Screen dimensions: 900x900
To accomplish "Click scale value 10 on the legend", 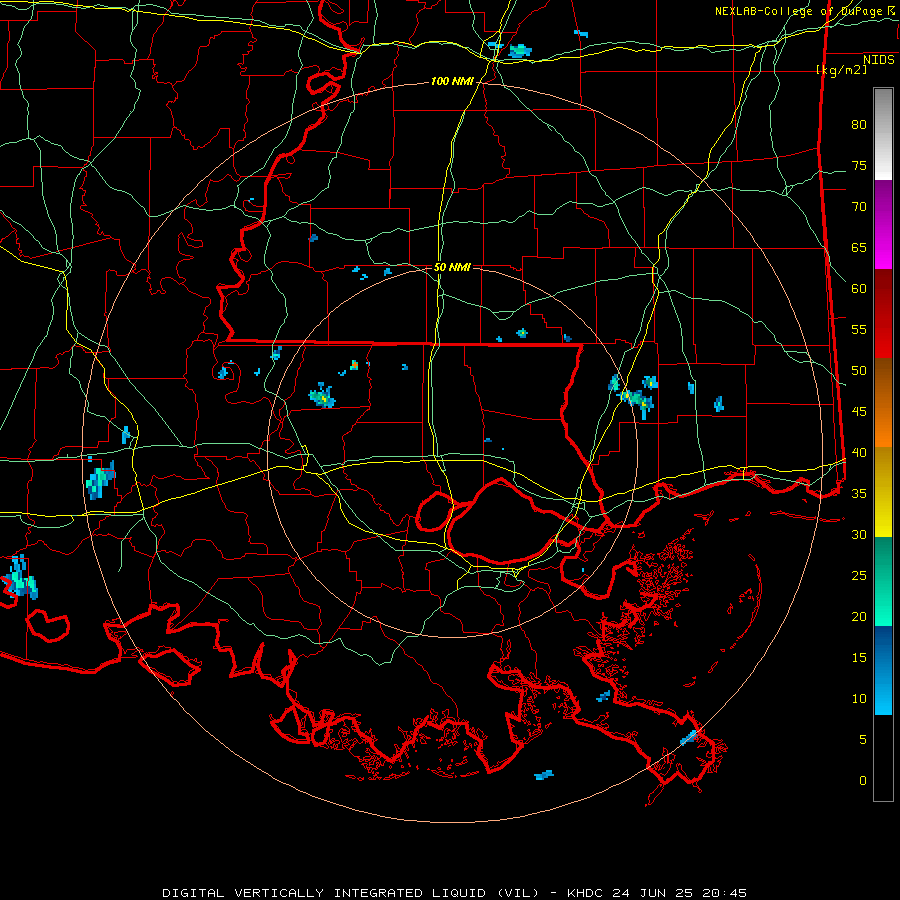I will pos(859,699).
